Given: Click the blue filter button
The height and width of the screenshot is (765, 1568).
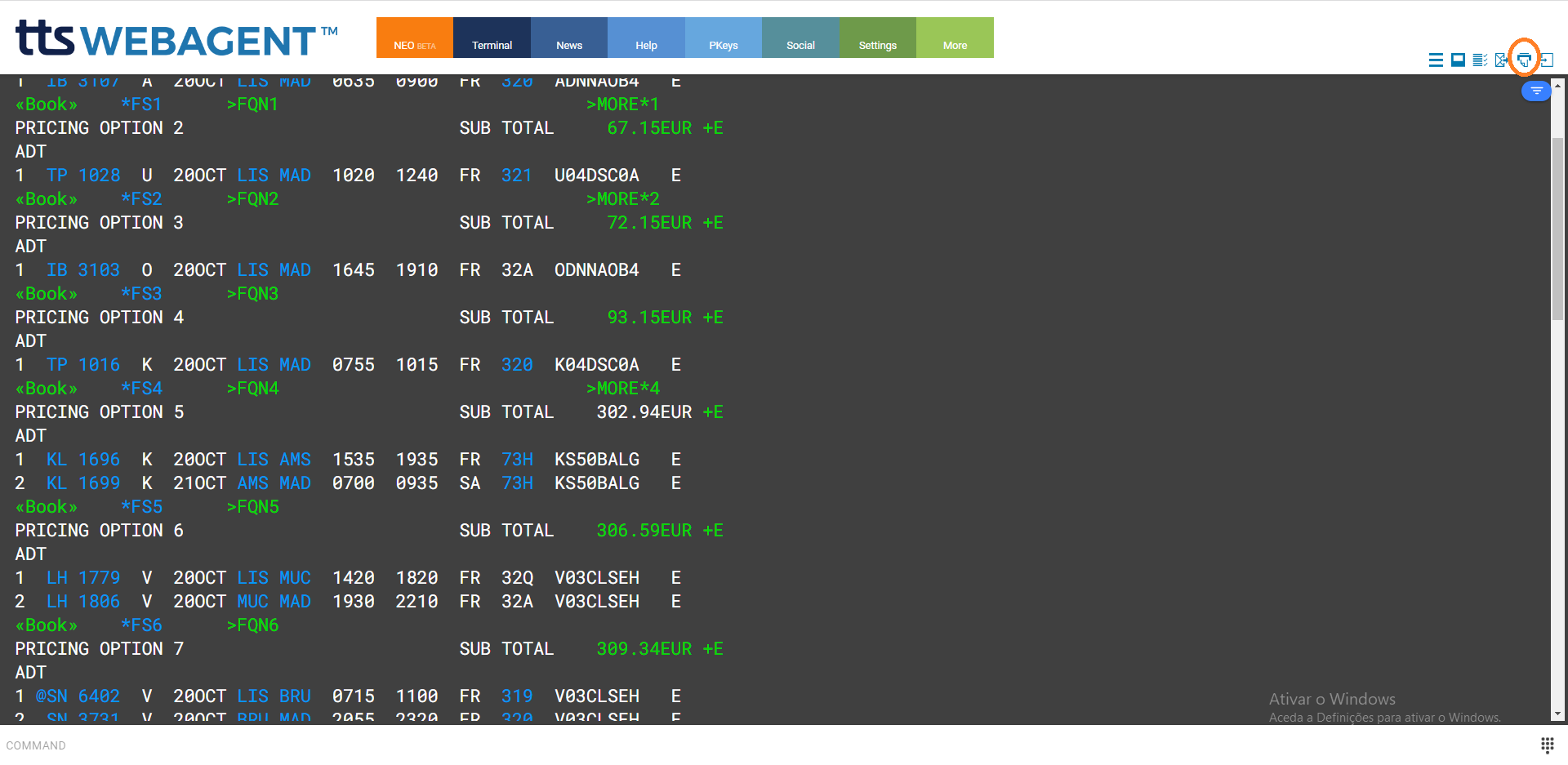Looking at the screenshot, I should coord(1536,91).
